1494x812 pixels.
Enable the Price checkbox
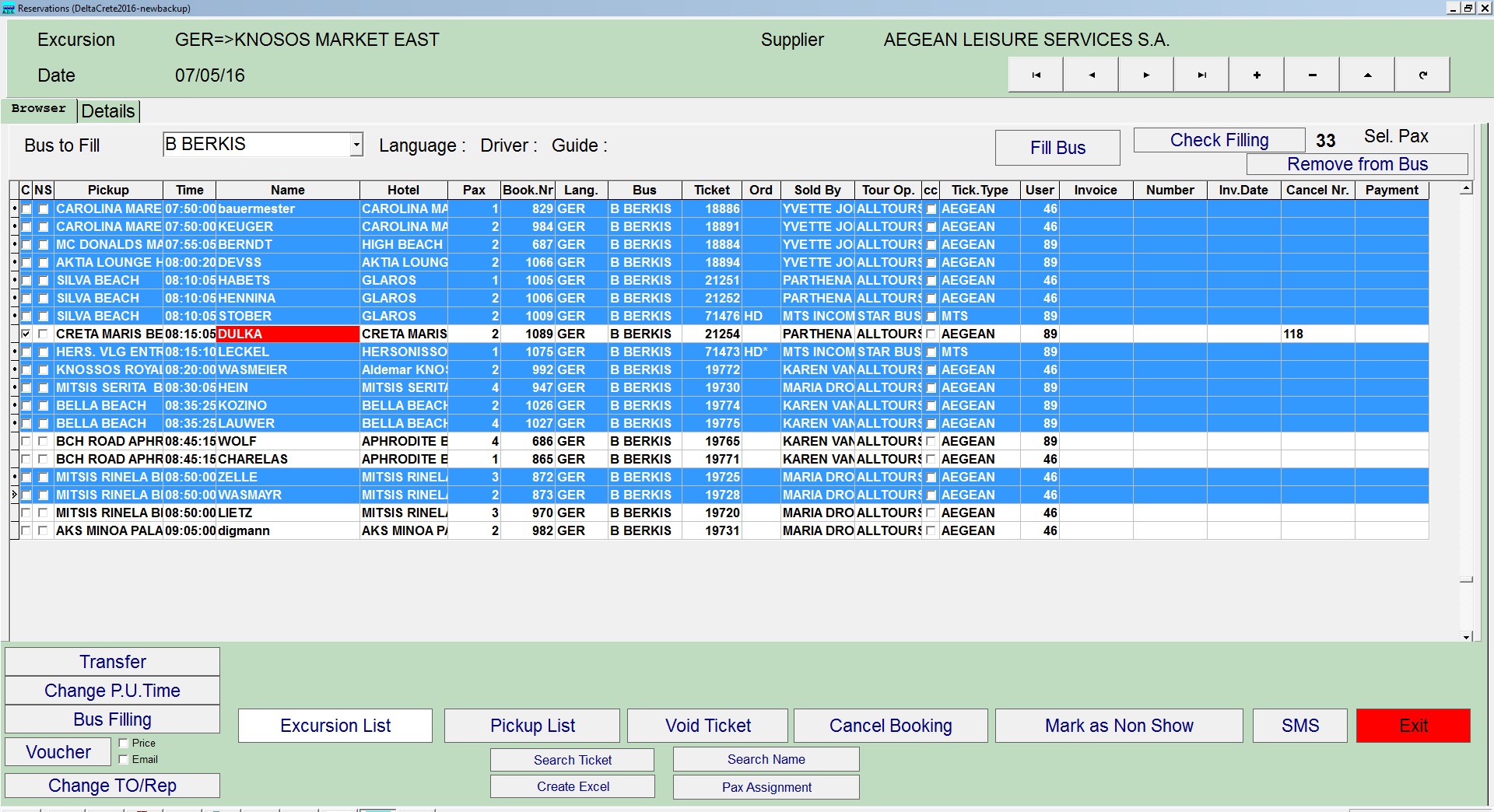[124, 743]
